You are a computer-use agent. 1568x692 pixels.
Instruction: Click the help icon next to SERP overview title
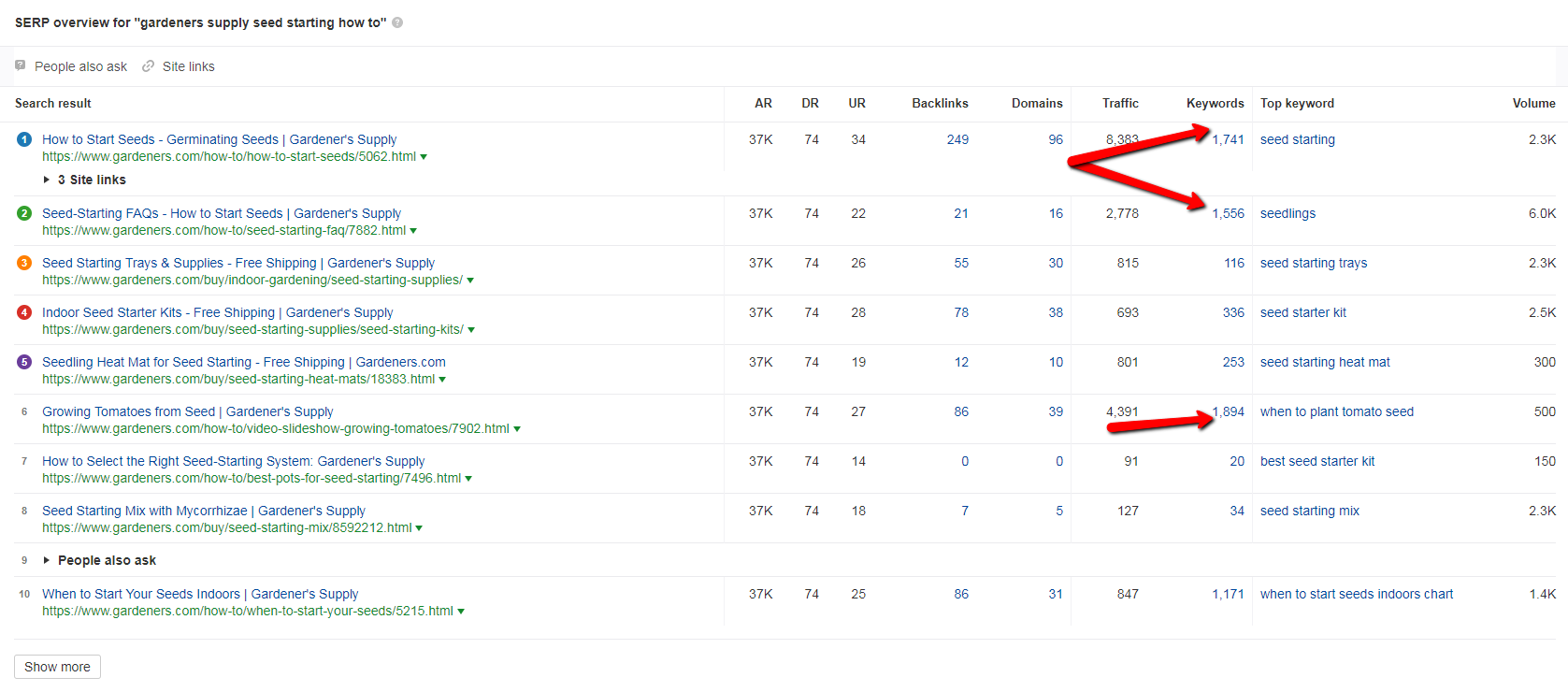click(x=397, y=22)
